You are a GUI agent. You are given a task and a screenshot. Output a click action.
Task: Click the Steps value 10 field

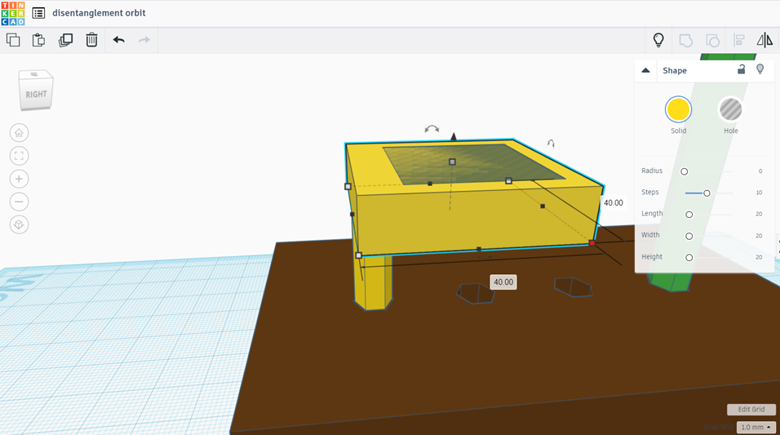pyautogui.click(x=759, y=193)
